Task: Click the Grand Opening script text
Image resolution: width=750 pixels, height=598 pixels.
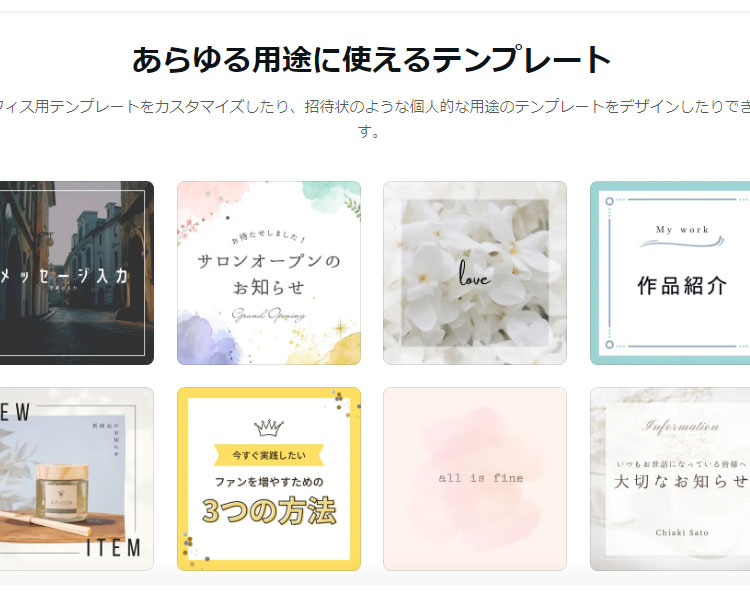Action: (x=269, y=315)
